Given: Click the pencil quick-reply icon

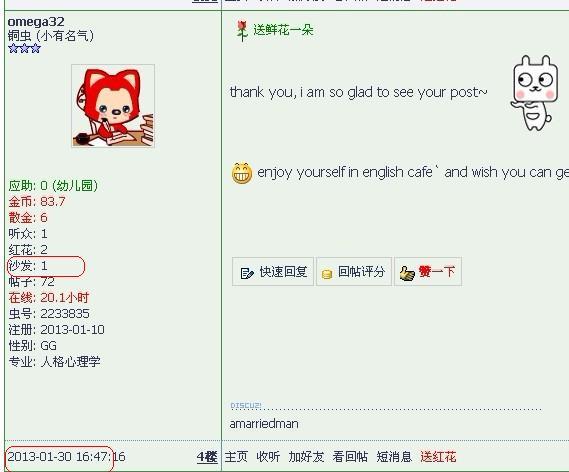Looking at the screenshot, I should pyautogui.click(x=247, y=273).
